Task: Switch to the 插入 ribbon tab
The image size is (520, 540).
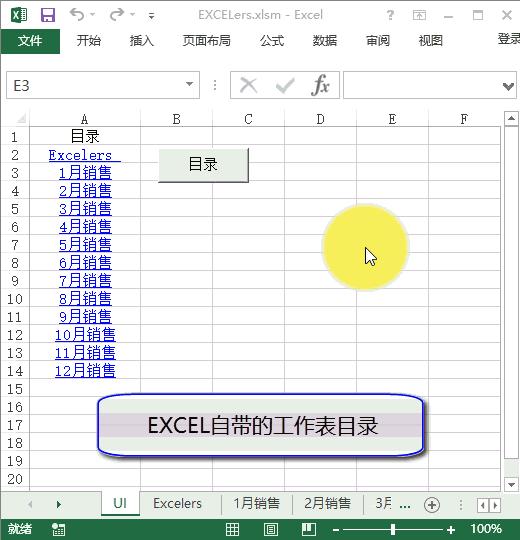Action: (x=141, y=41)
